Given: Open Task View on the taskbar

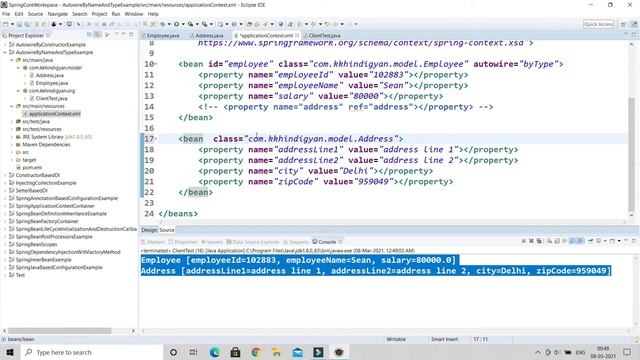Looking at the screenshot, I should click(x=193, y=352).
